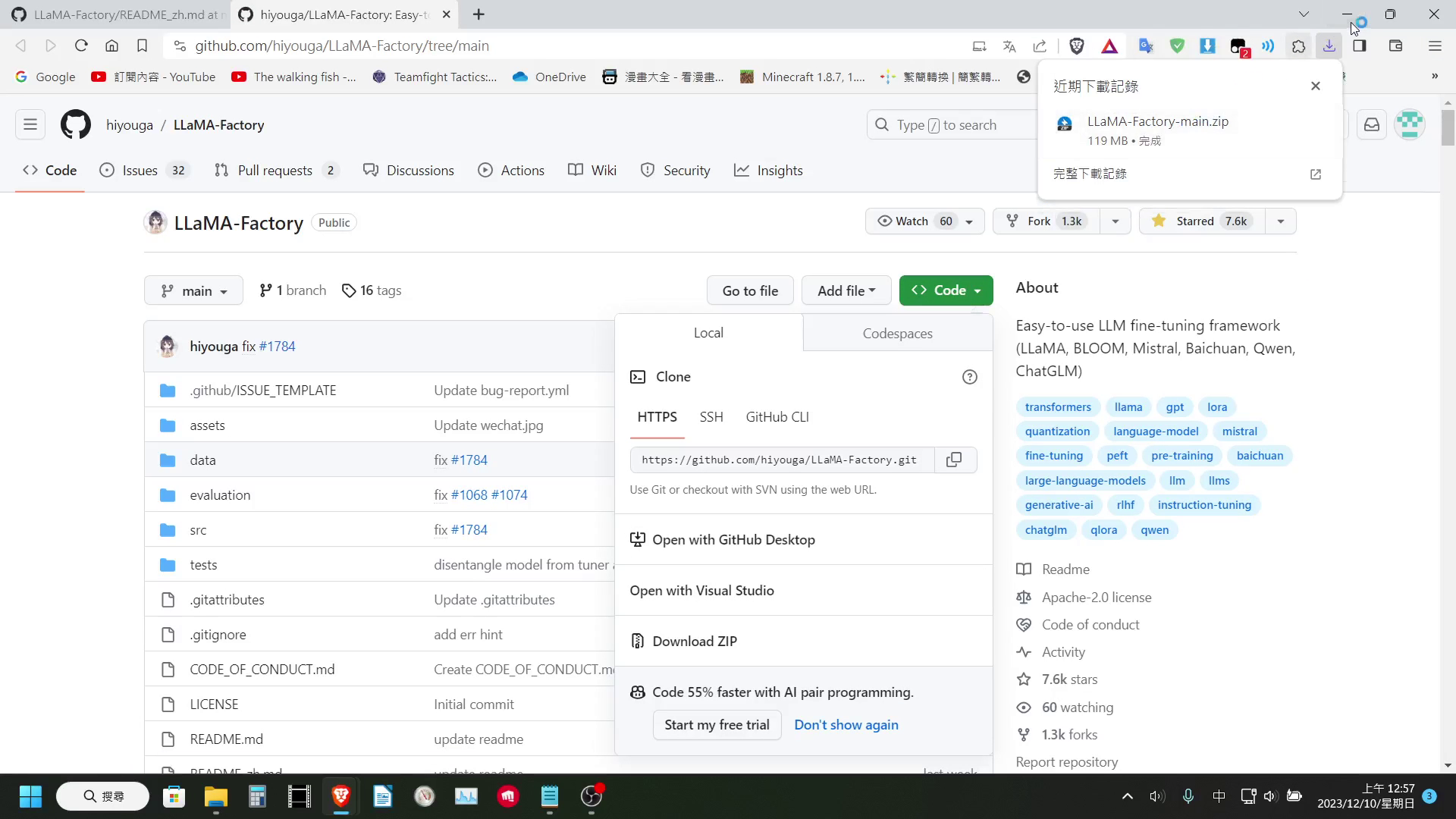The image size is (1456, 819).
Task: Click the share page icon in address bar
Action: (x=1040, y=46)
